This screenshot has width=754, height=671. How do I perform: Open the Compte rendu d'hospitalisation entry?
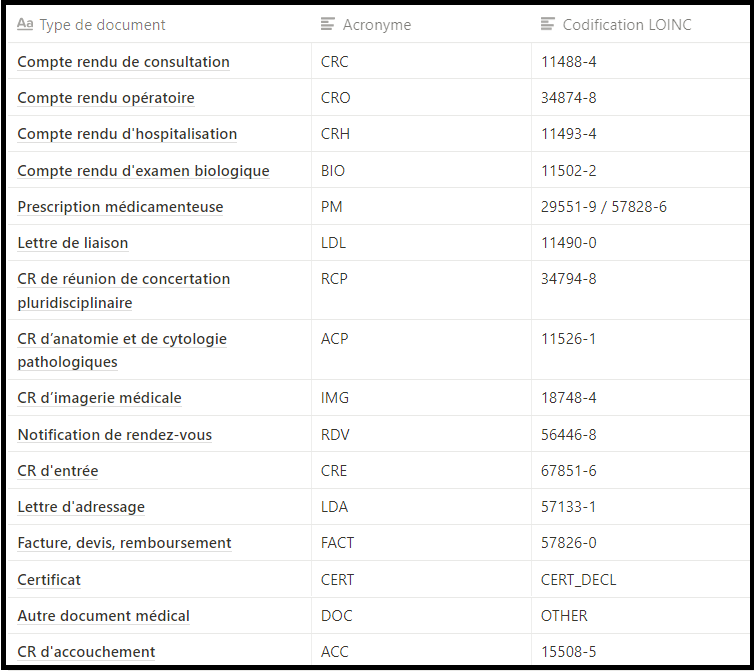coord(127,134)
